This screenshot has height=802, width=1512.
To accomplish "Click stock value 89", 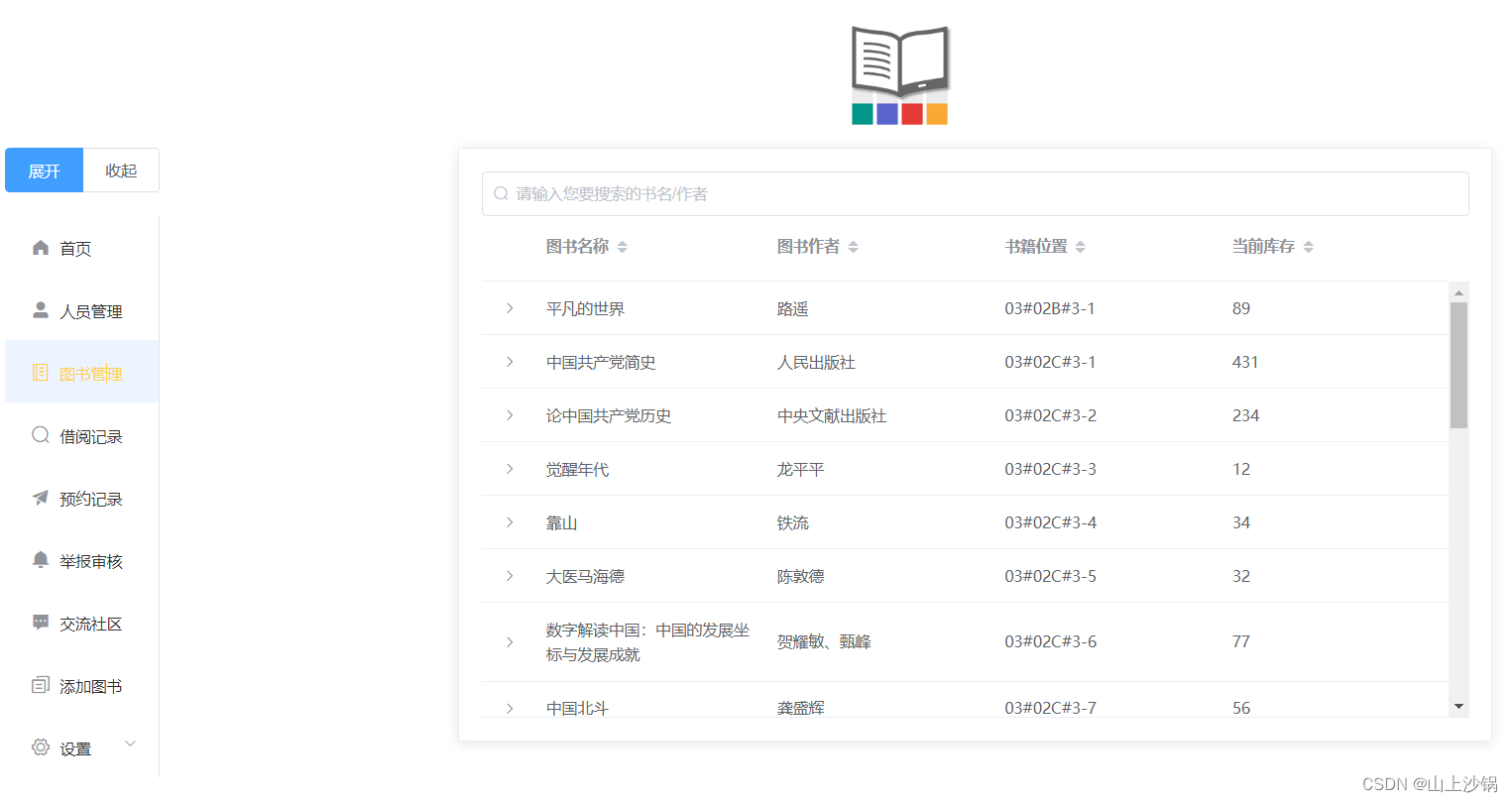I will 1241,308.
